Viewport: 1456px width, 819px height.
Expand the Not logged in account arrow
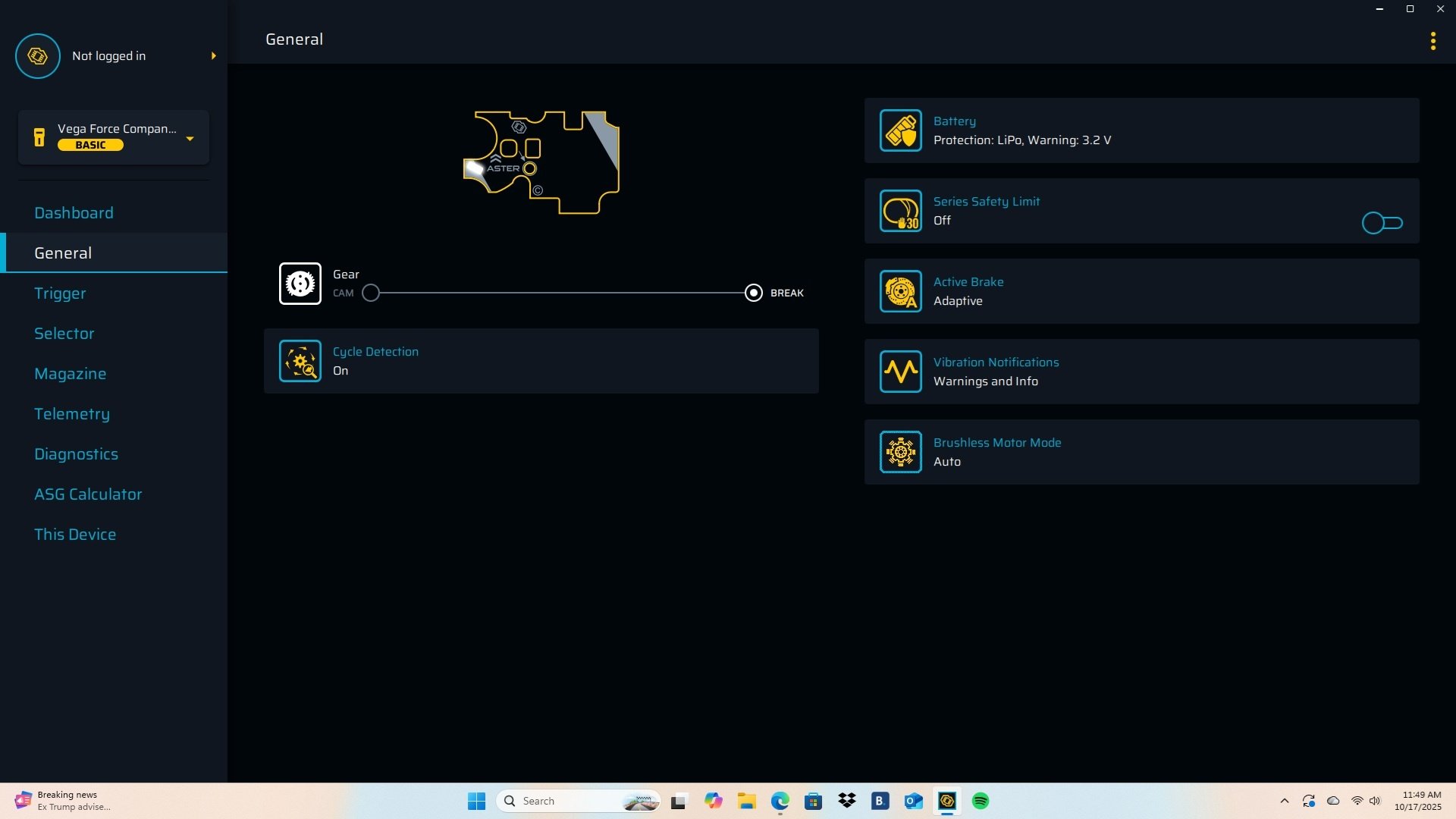[x=213, y=56]
